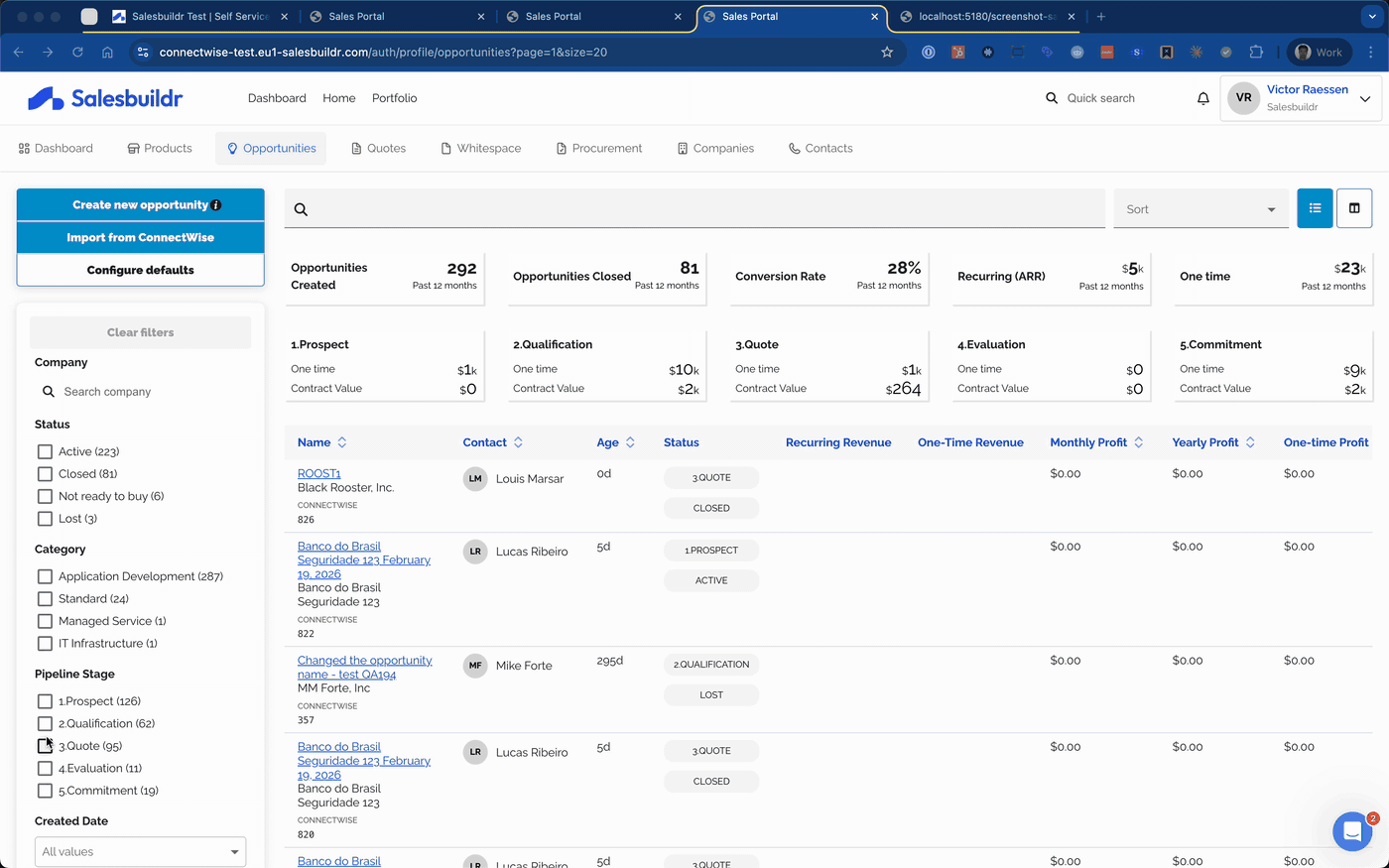The image size is (1389, 868).
Task: Click the Salesbuildr logo
Action: click(x=105, y=98)
